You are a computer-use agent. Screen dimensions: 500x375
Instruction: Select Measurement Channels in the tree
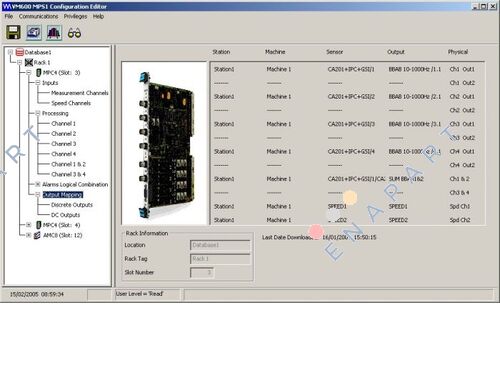[x=80, y=93]
